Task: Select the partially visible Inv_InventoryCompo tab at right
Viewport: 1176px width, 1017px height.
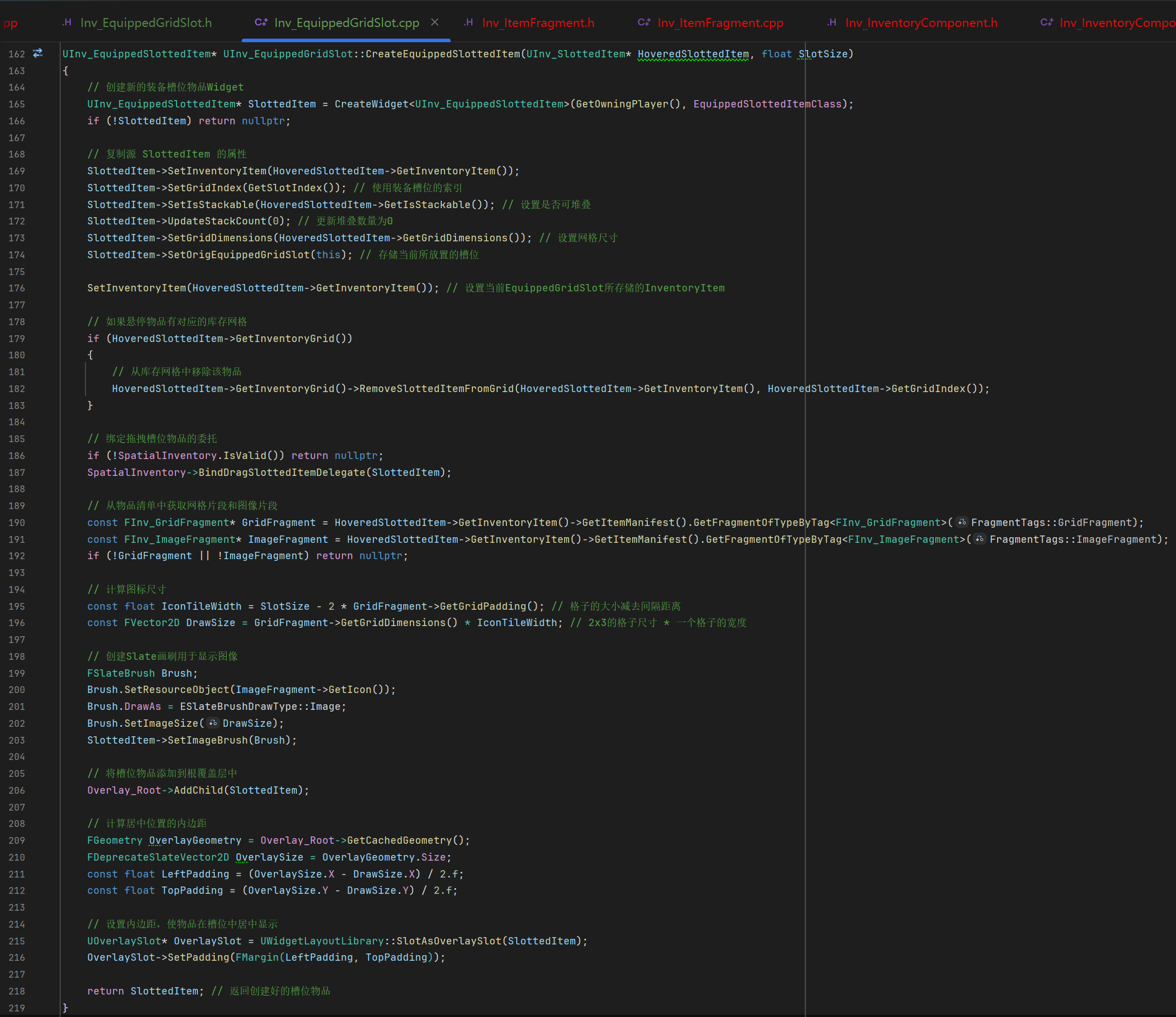Action: coord(1116,22)
